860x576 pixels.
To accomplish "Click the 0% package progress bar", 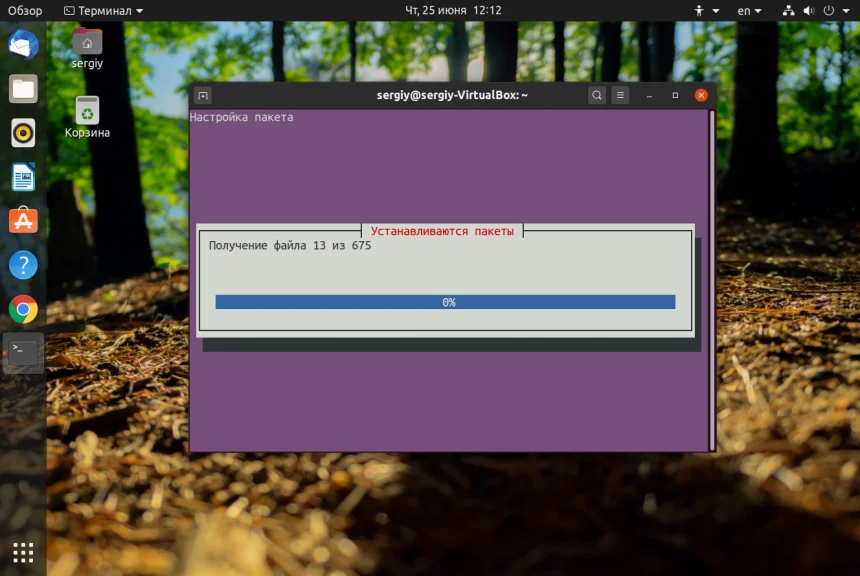I will click(x=445, y=302).
